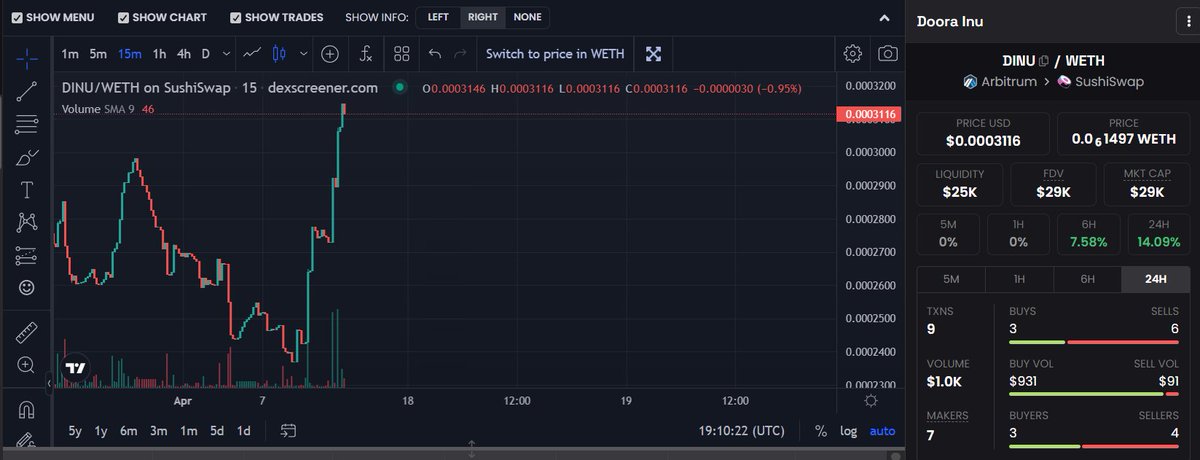
Task: Open the UTC timezone selector
Action: (x=743, y=431)
